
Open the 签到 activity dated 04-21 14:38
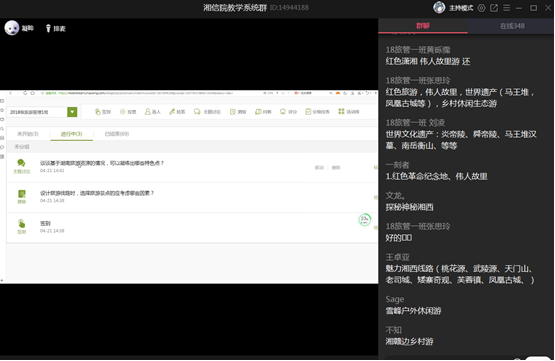[x=45, y=223]
